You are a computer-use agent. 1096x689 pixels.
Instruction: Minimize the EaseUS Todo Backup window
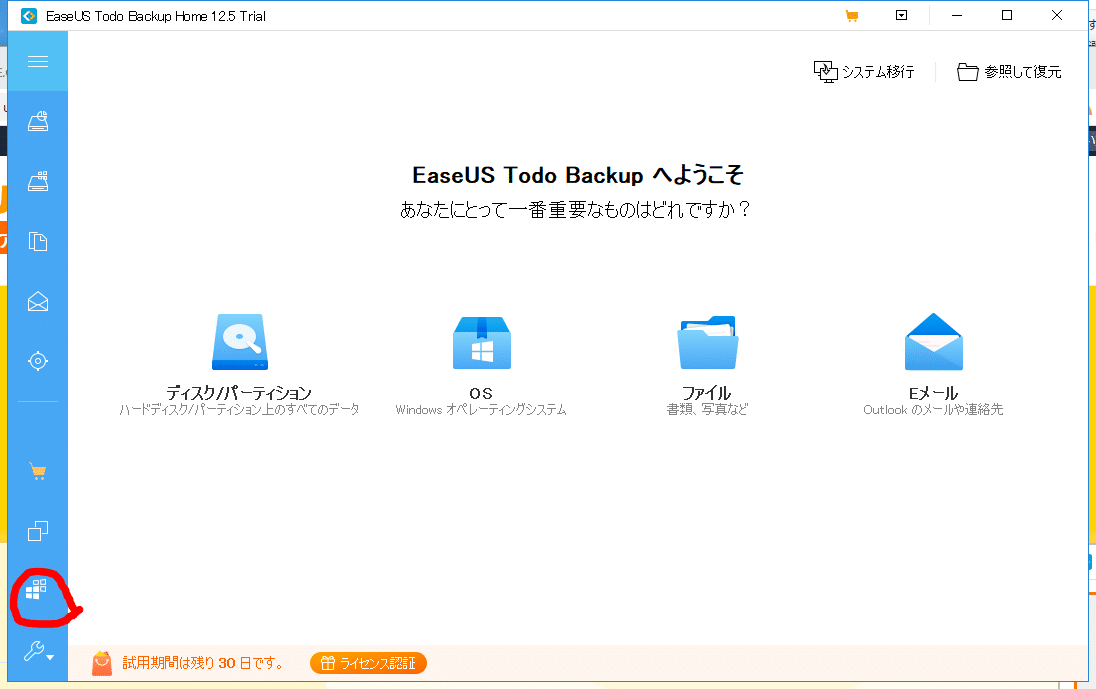pyautogui.click(x=957, y=15)
